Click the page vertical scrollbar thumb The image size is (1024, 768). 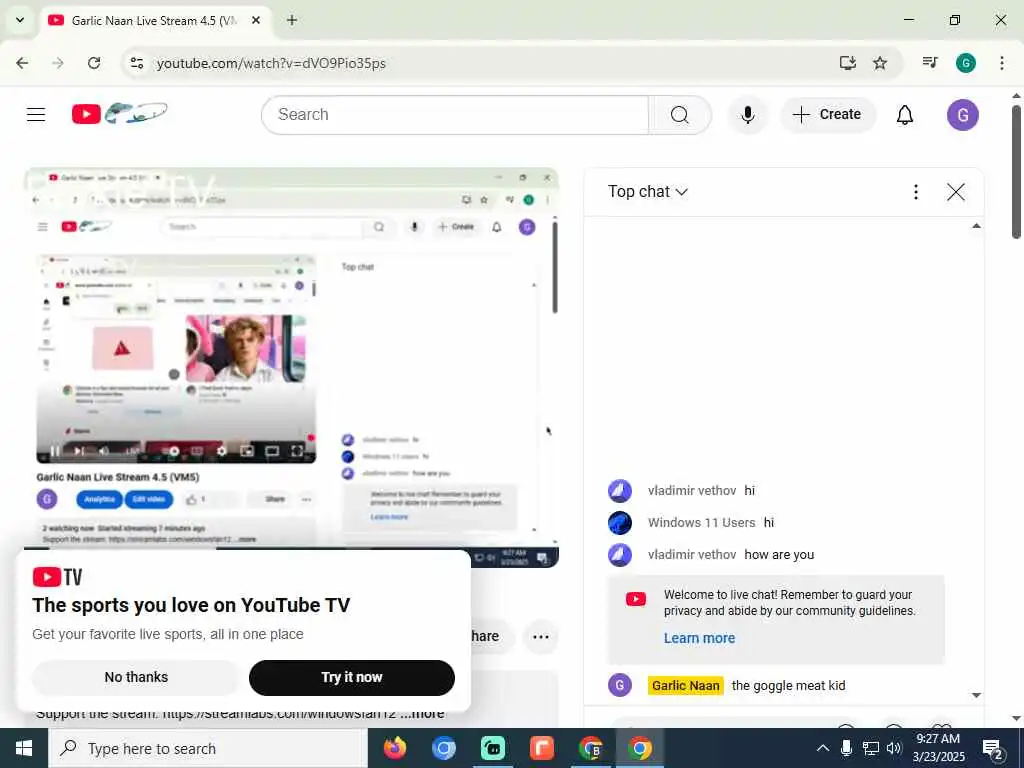1016,171
